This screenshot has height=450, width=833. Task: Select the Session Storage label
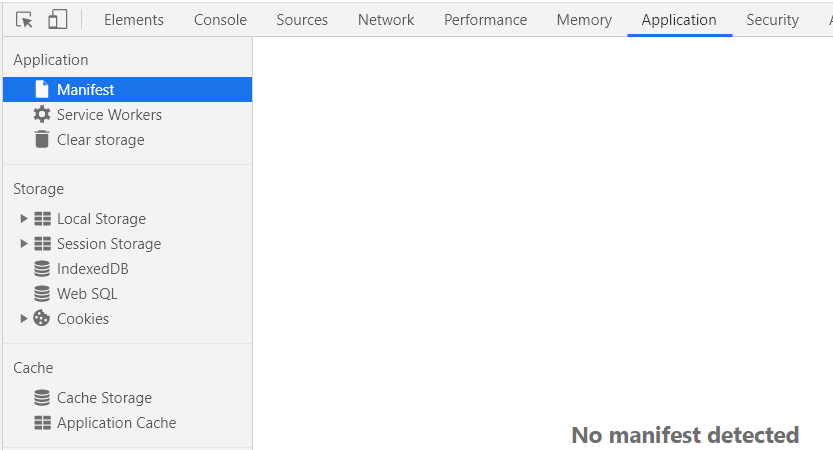[109, 244]
